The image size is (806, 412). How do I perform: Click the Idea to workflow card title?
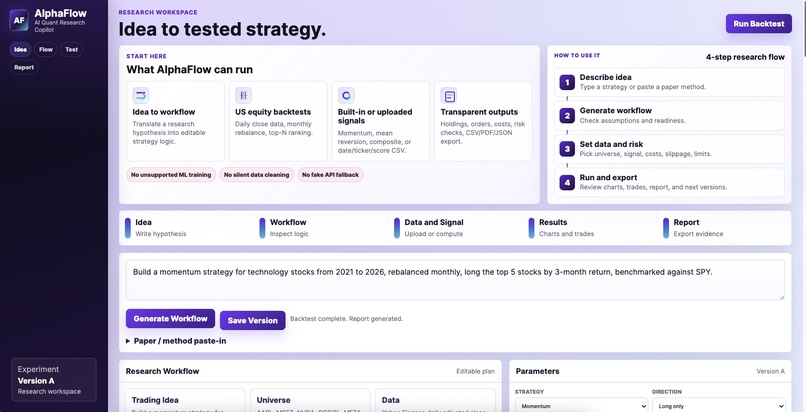[x=164, y=112]
